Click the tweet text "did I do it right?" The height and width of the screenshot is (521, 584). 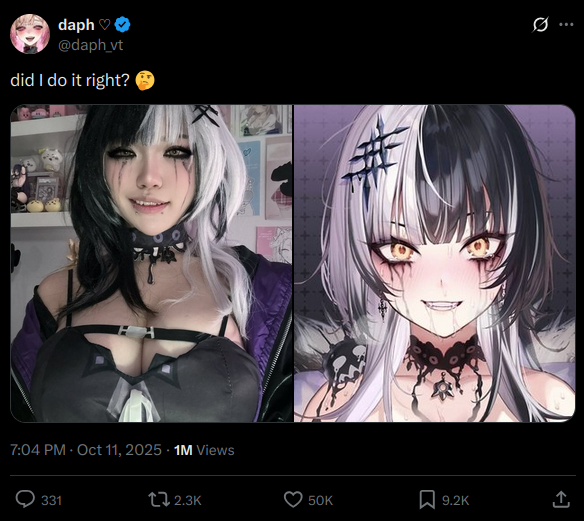(70, 80)
